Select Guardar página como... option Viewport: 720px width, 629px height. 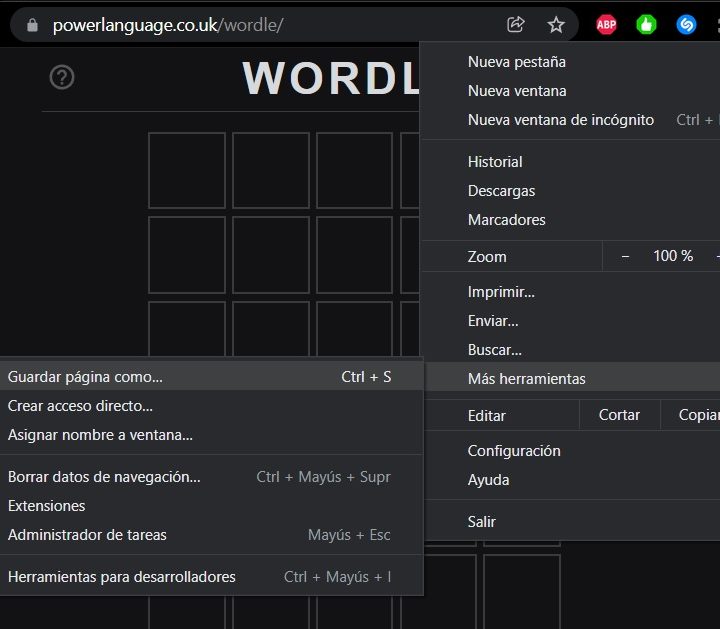click(x=85, y=377)
